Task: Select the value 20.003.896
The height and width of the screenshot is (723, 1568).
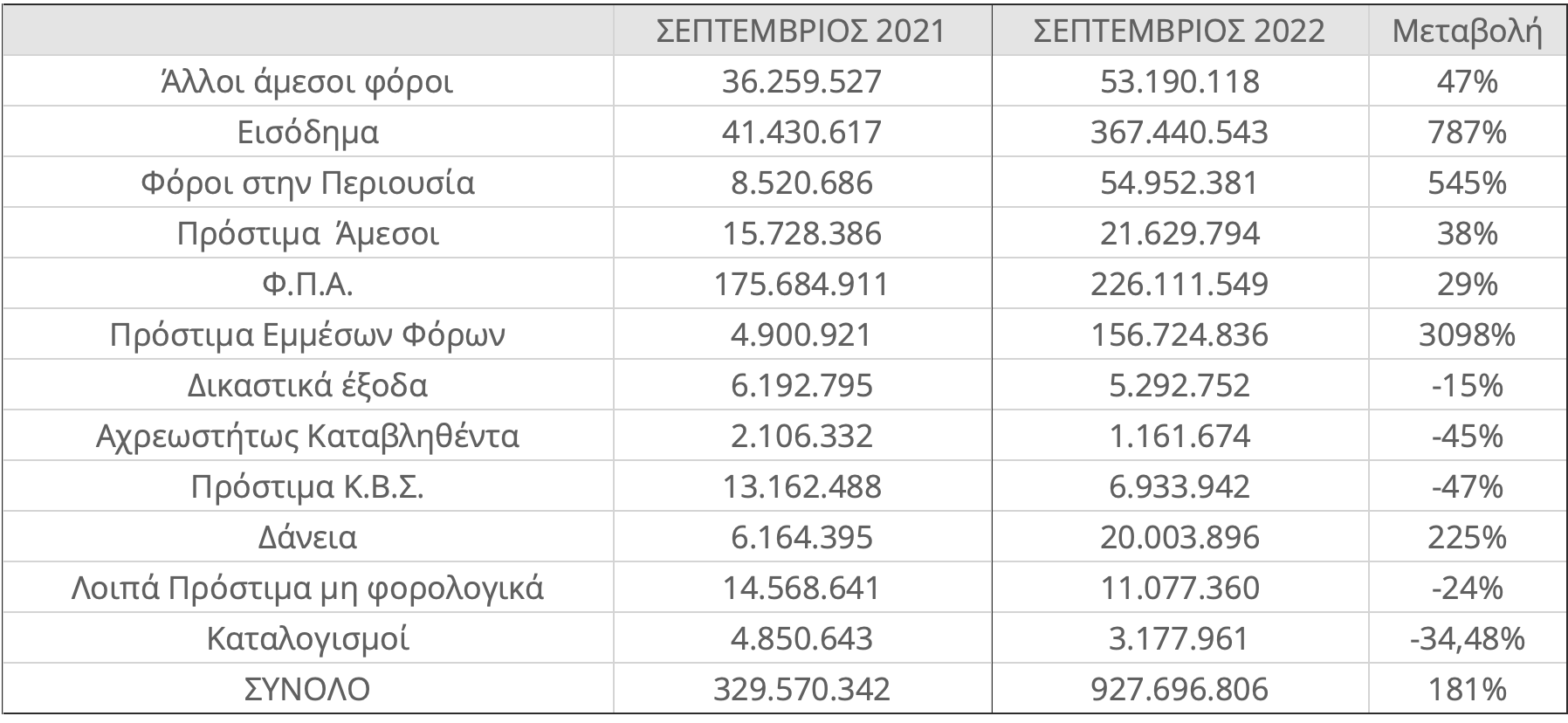Action: [x=1179, y=537]
